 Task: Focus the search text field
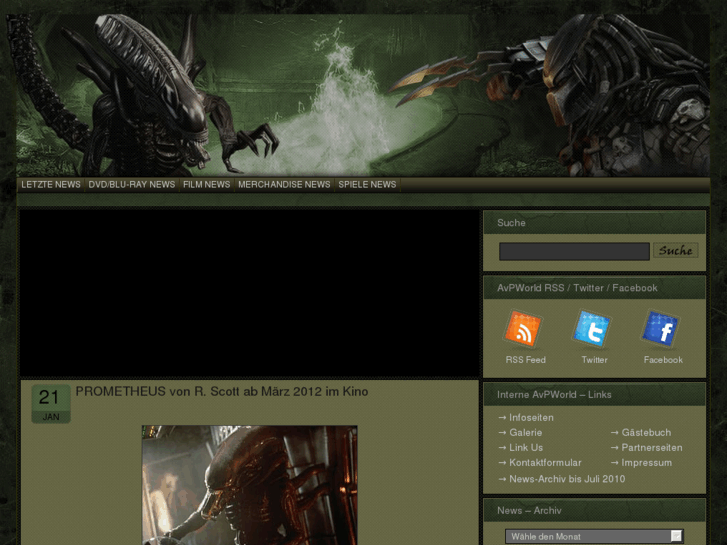click(x=574, y=251)
